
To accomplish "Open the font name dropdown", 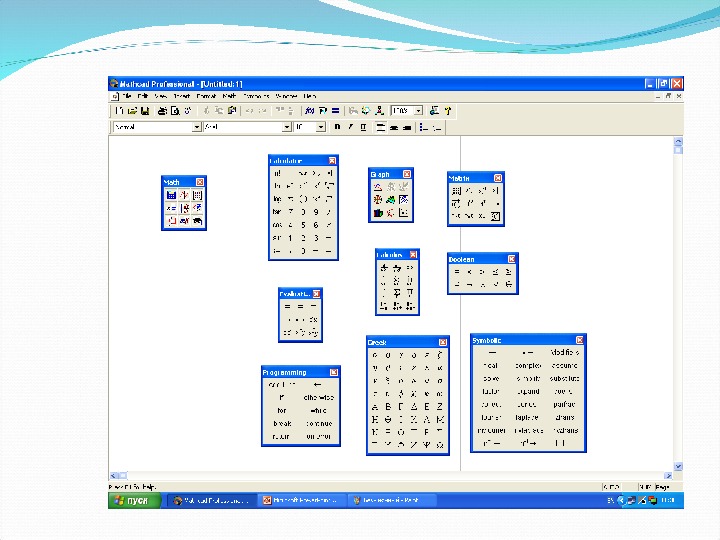I will [x=287, y=127].
